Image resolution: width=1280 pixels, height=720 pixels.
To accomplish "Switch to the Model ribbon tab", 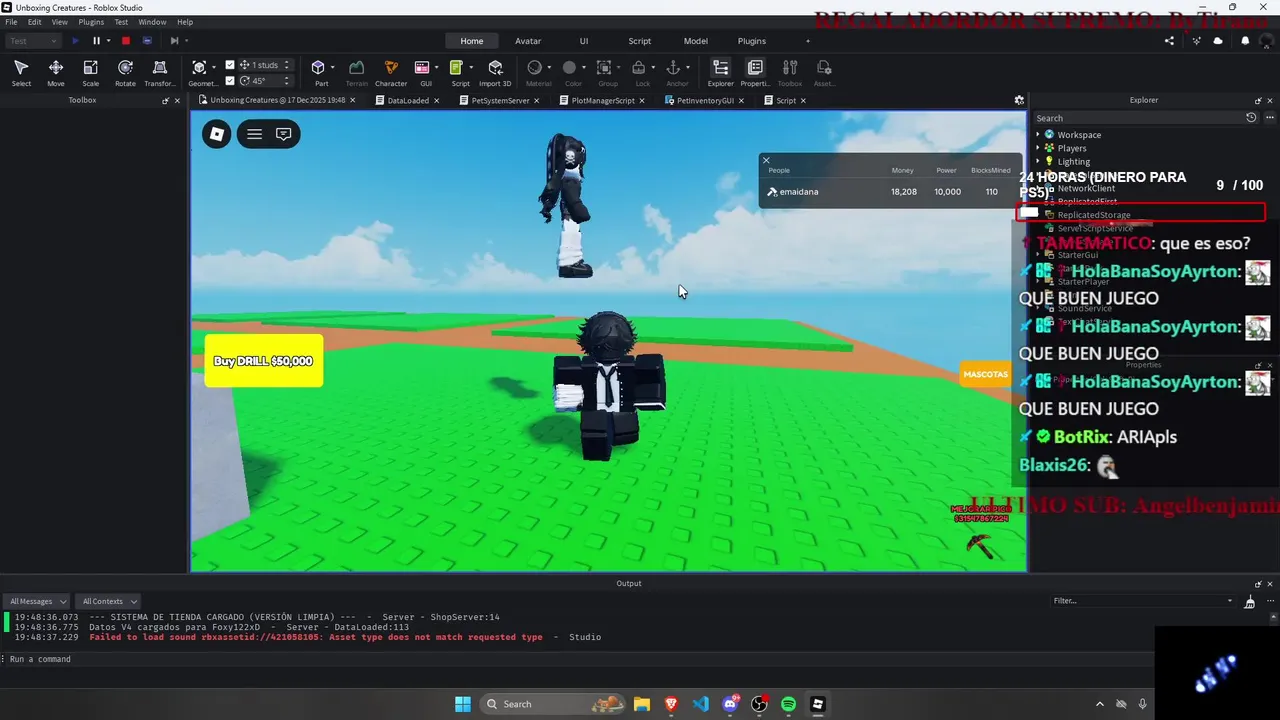I will [x=696, y=41].
